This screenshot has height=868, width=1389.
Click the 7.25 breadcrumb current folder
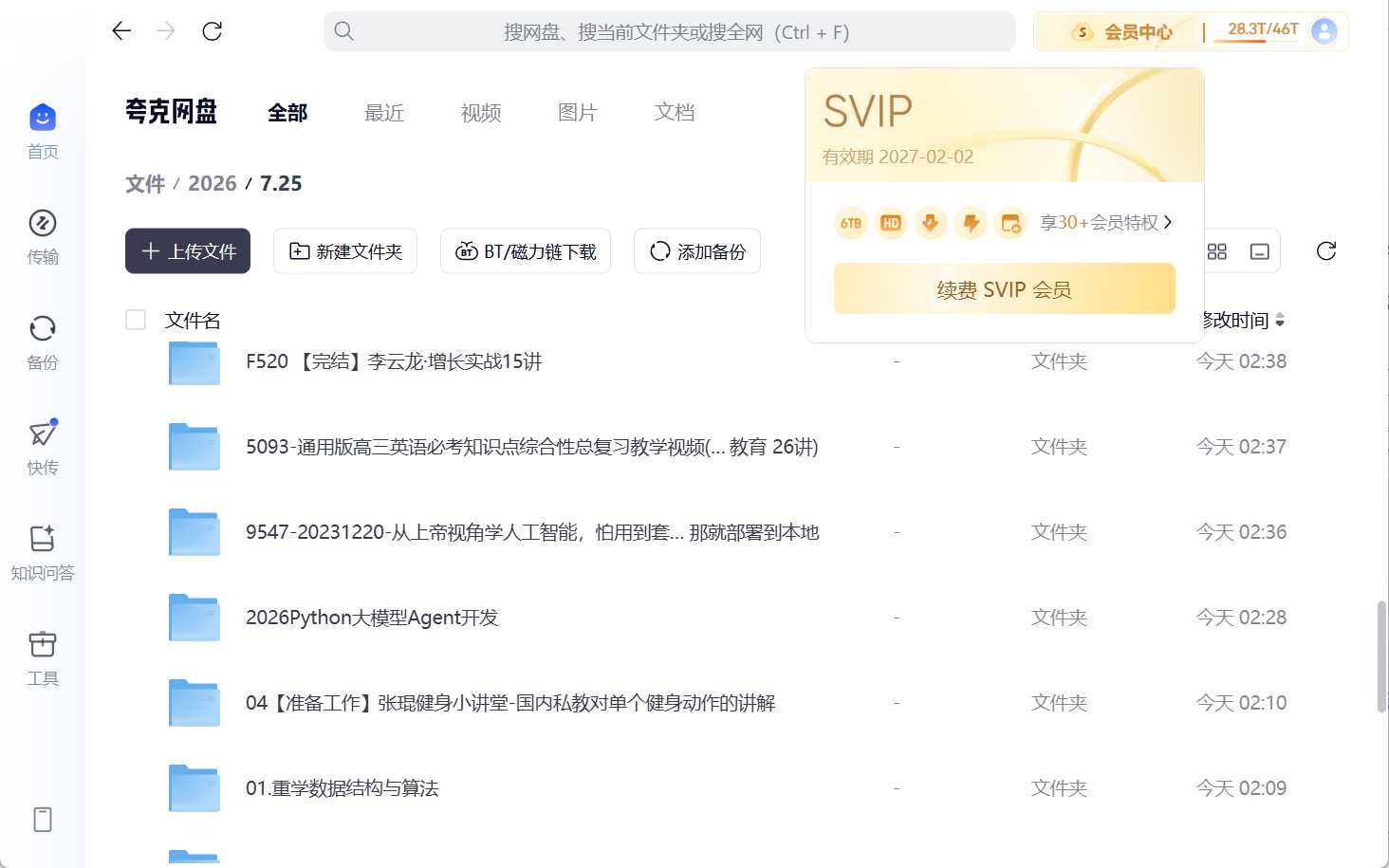[x=281, y=184]
